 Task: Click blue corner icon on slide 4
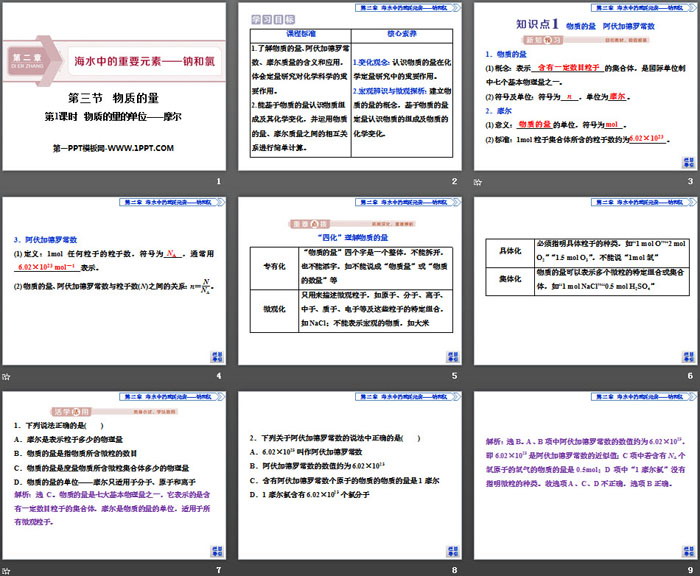click(x=217, y=357)
